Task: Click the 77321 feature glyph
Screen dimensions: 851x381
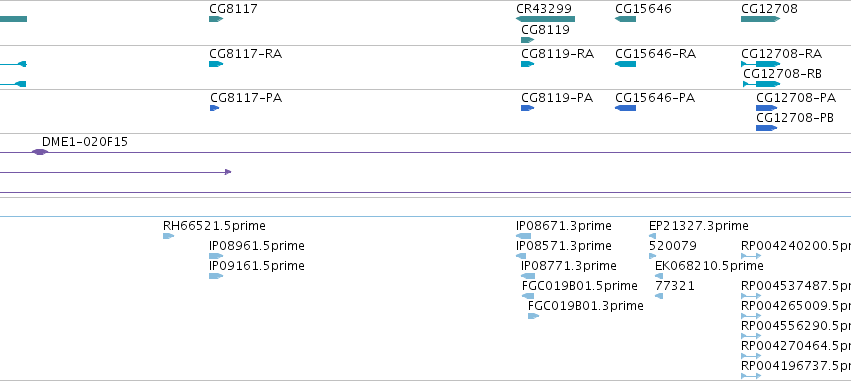Action: (659, 296)
